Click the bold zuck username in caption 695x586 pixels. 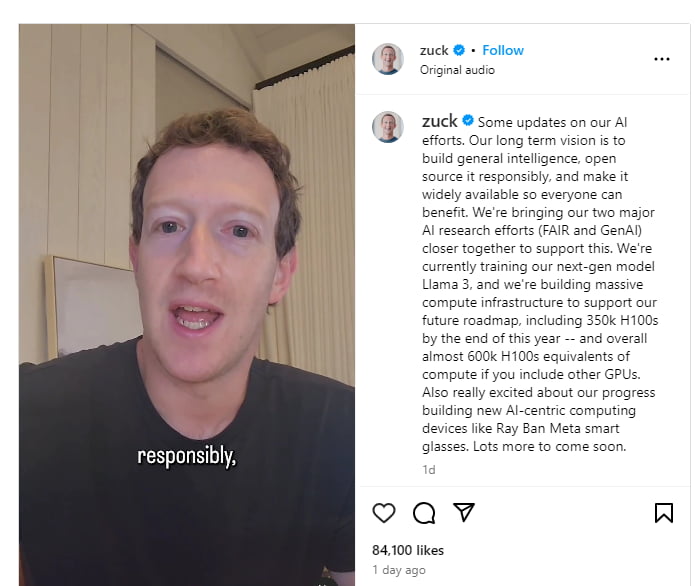(439, 121)
